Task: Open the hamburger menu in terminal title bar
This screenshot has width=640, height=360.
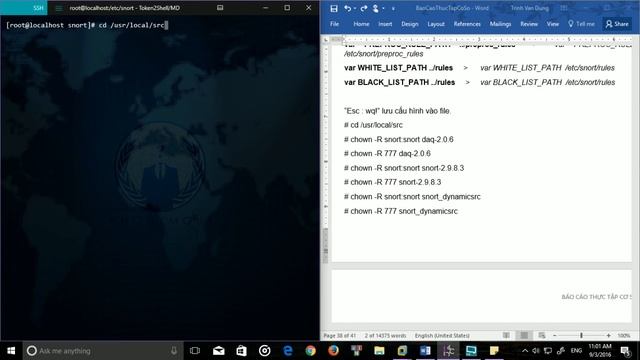Action: click(59, 8)
